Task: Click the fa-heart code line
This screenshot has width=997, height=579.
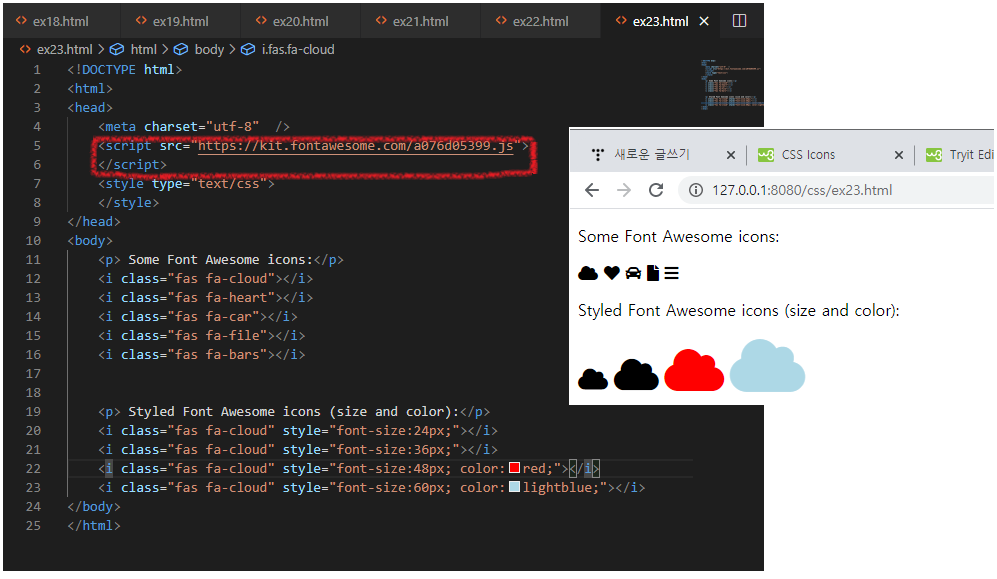Action: point(205,297)
